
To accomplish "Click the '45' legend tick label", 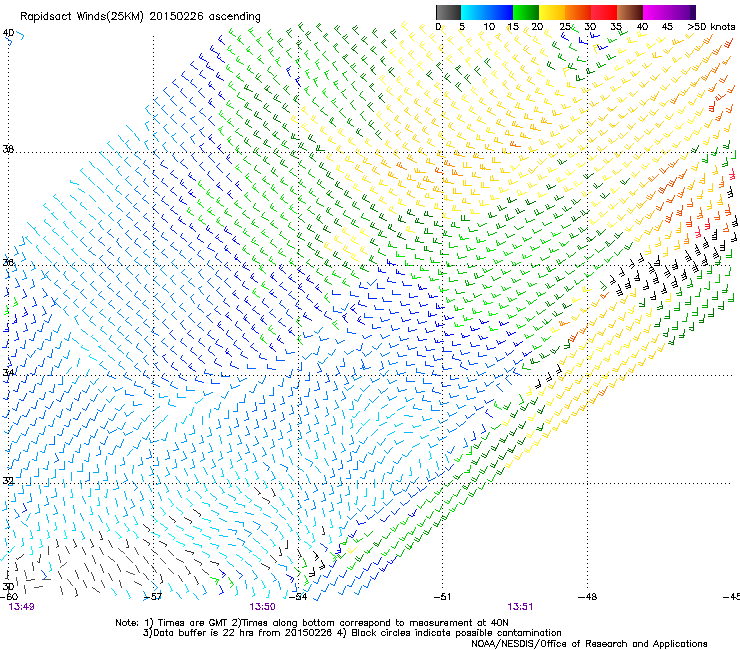I will tap(667, 26).
